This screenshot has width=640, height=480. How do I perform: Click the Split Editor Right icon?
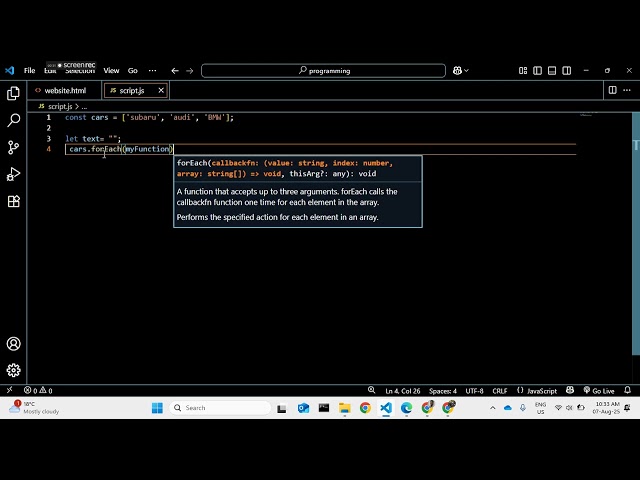pyautogui.click(x=613, y=90)
